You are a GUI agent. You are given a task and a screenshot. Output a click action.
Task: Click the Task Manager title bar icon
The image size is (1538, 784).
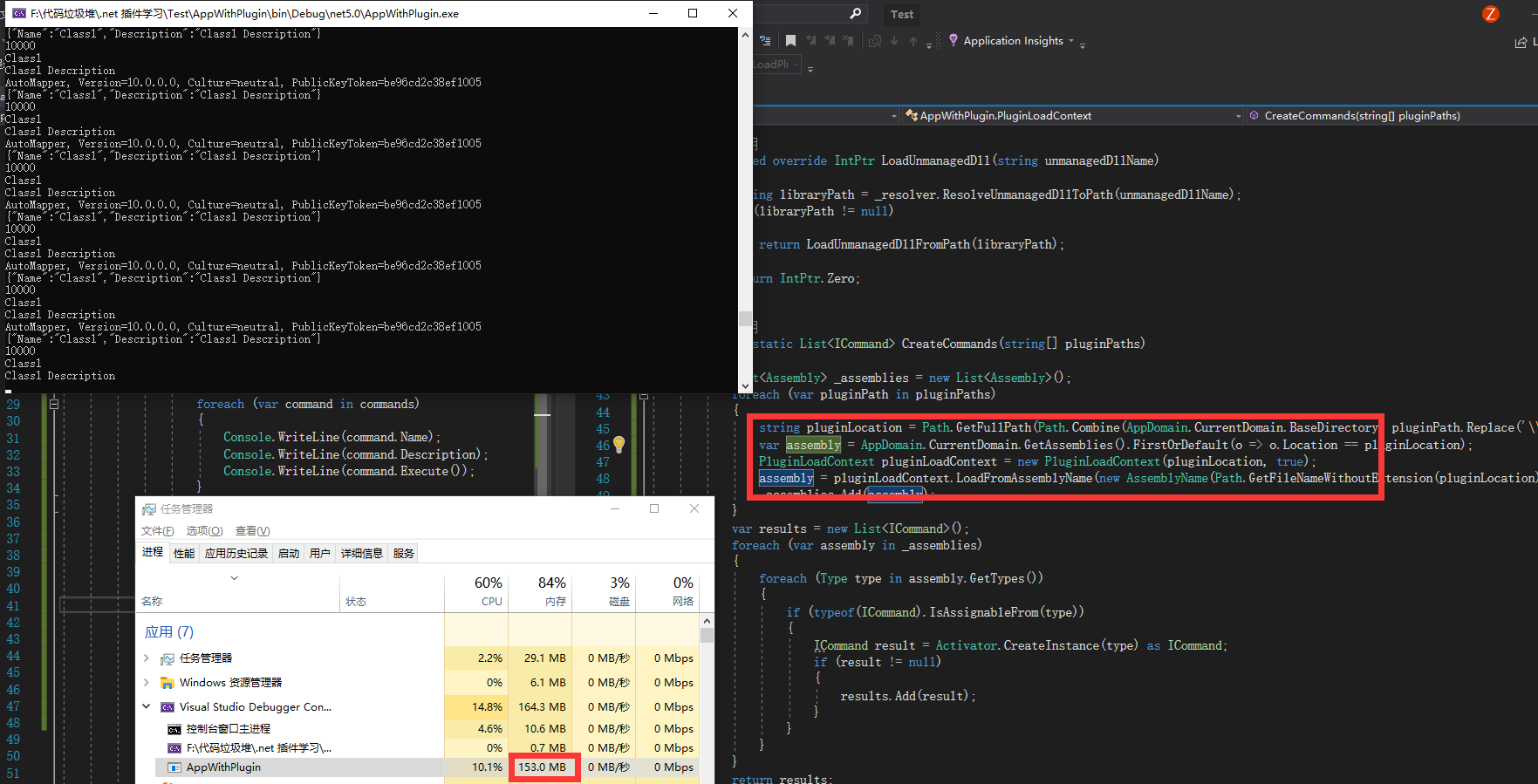coord(149,509)
